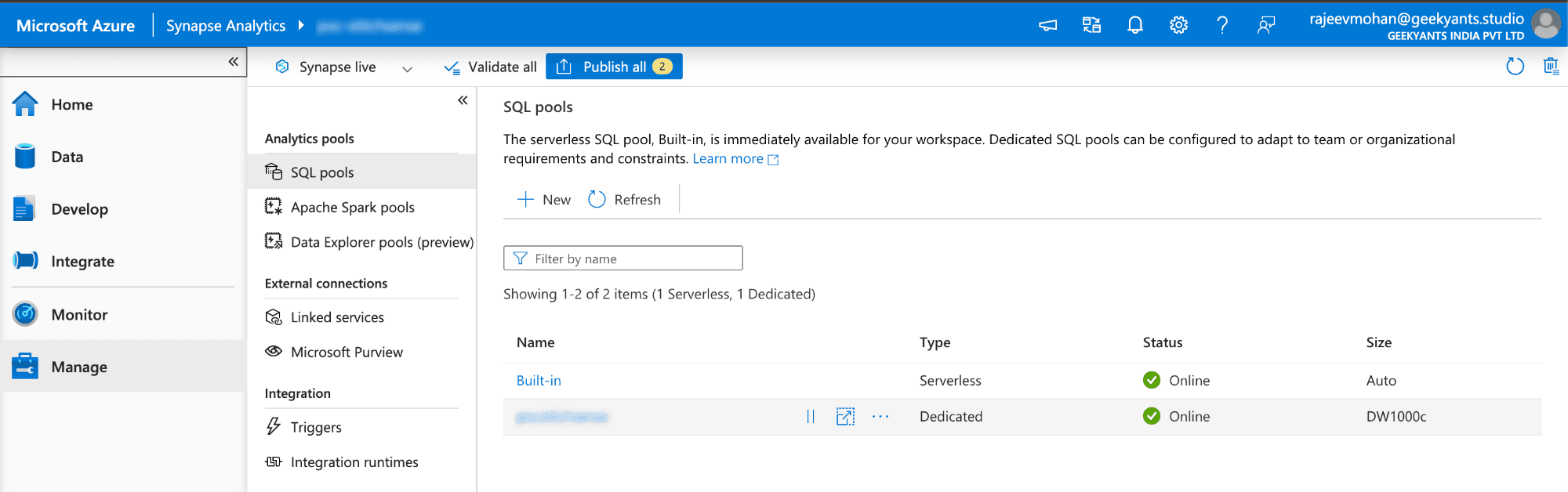Image resolution: width=1568 pixels, height=492 pixels.
Task: Open the help question mark icon
Action: (1222, 25)
